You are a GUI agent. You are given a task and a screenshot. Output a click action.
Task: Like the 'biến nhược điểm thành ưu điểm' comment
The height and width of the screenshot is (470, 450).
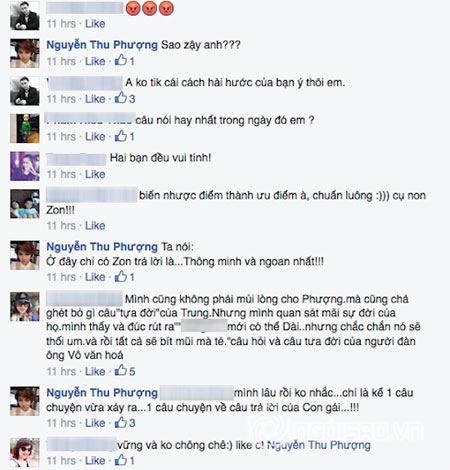(95, 226)
